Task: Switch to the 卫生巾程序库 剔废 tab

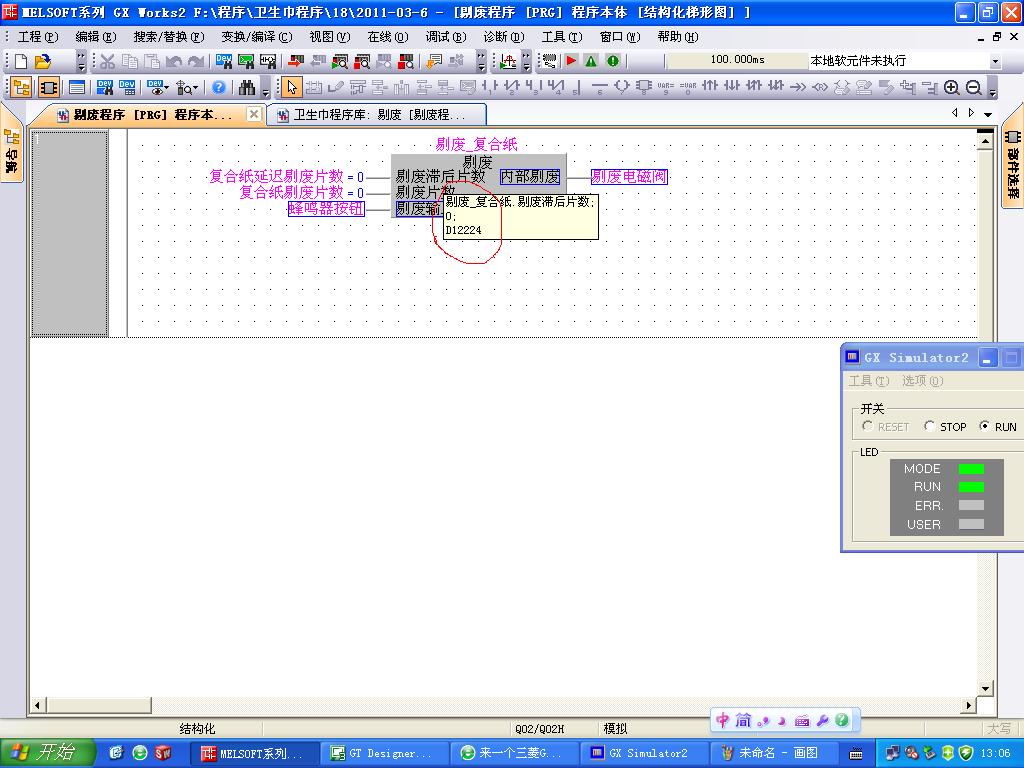Action: (377, 115)
